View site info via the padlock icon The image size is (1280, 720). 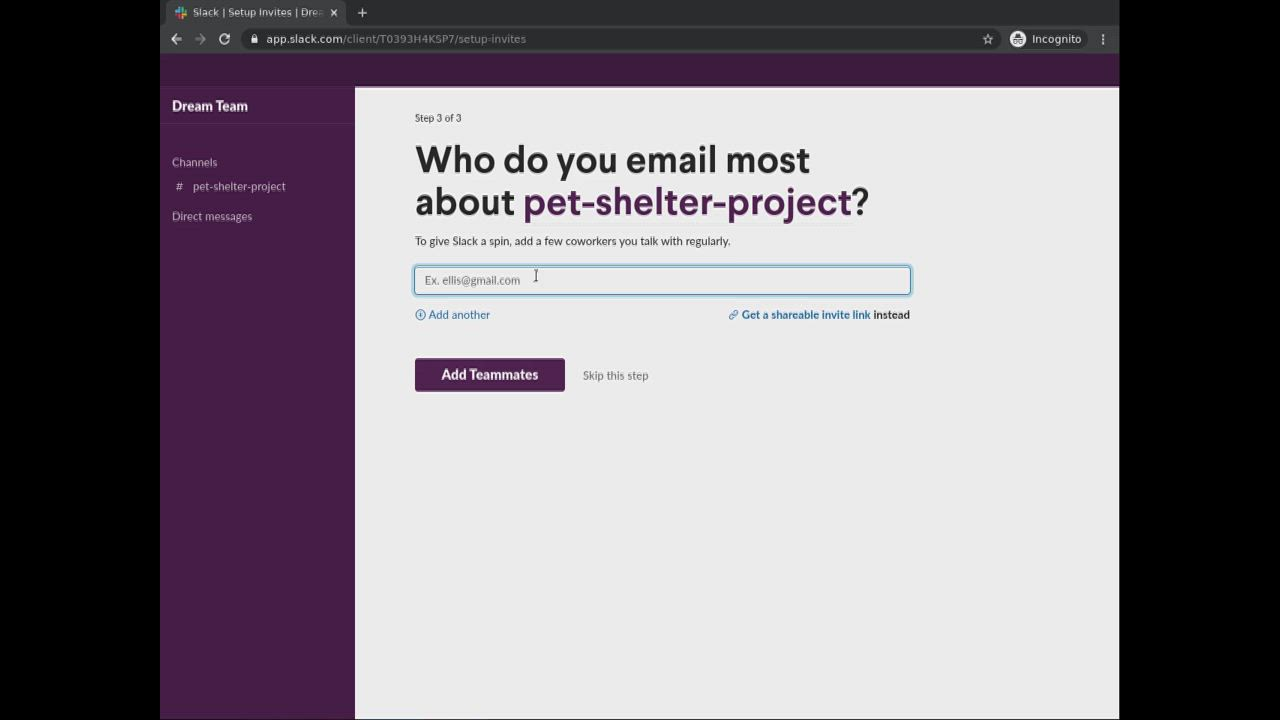point(255,39)
